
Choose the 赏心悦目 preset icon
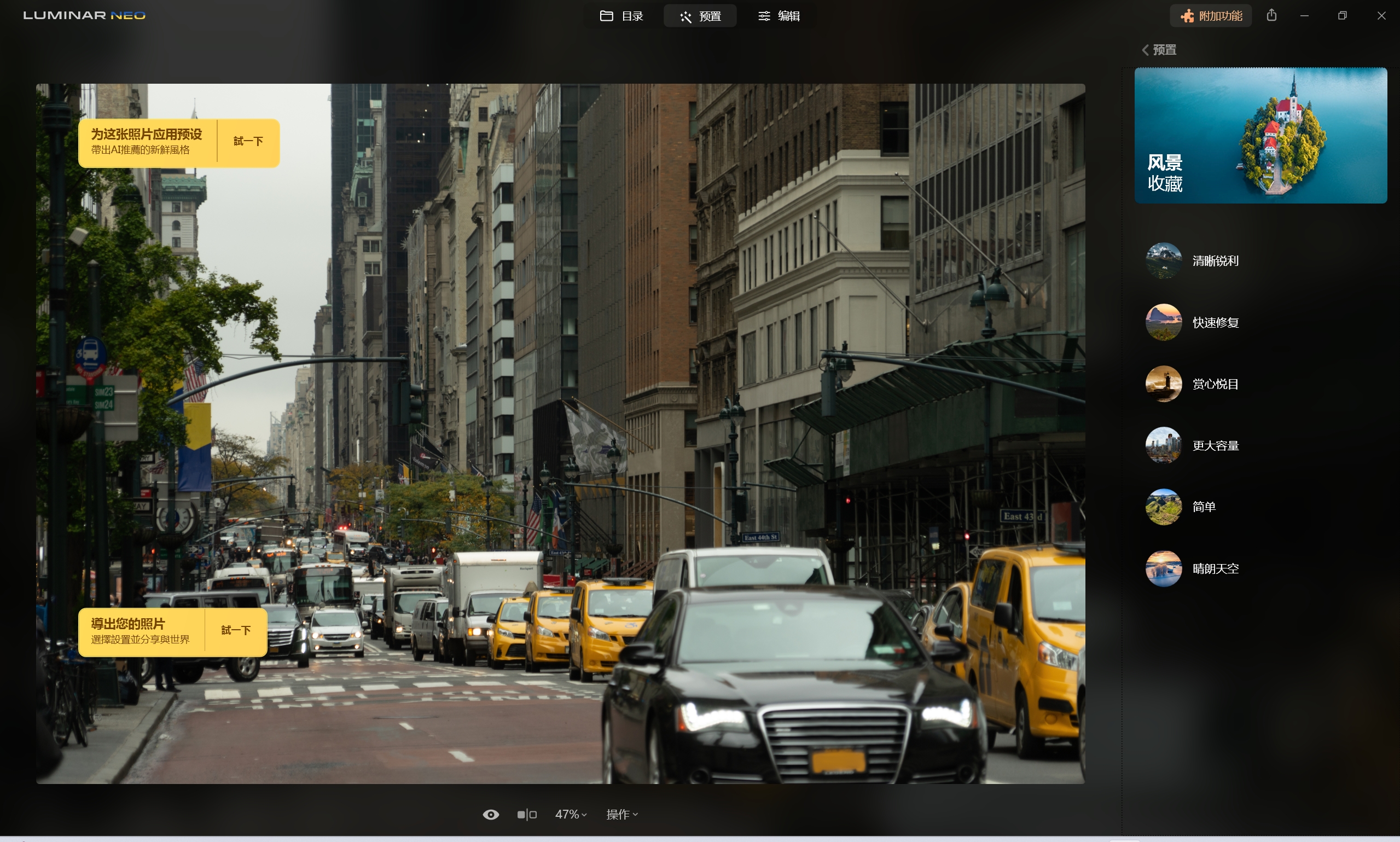(x=1164, y=384)
